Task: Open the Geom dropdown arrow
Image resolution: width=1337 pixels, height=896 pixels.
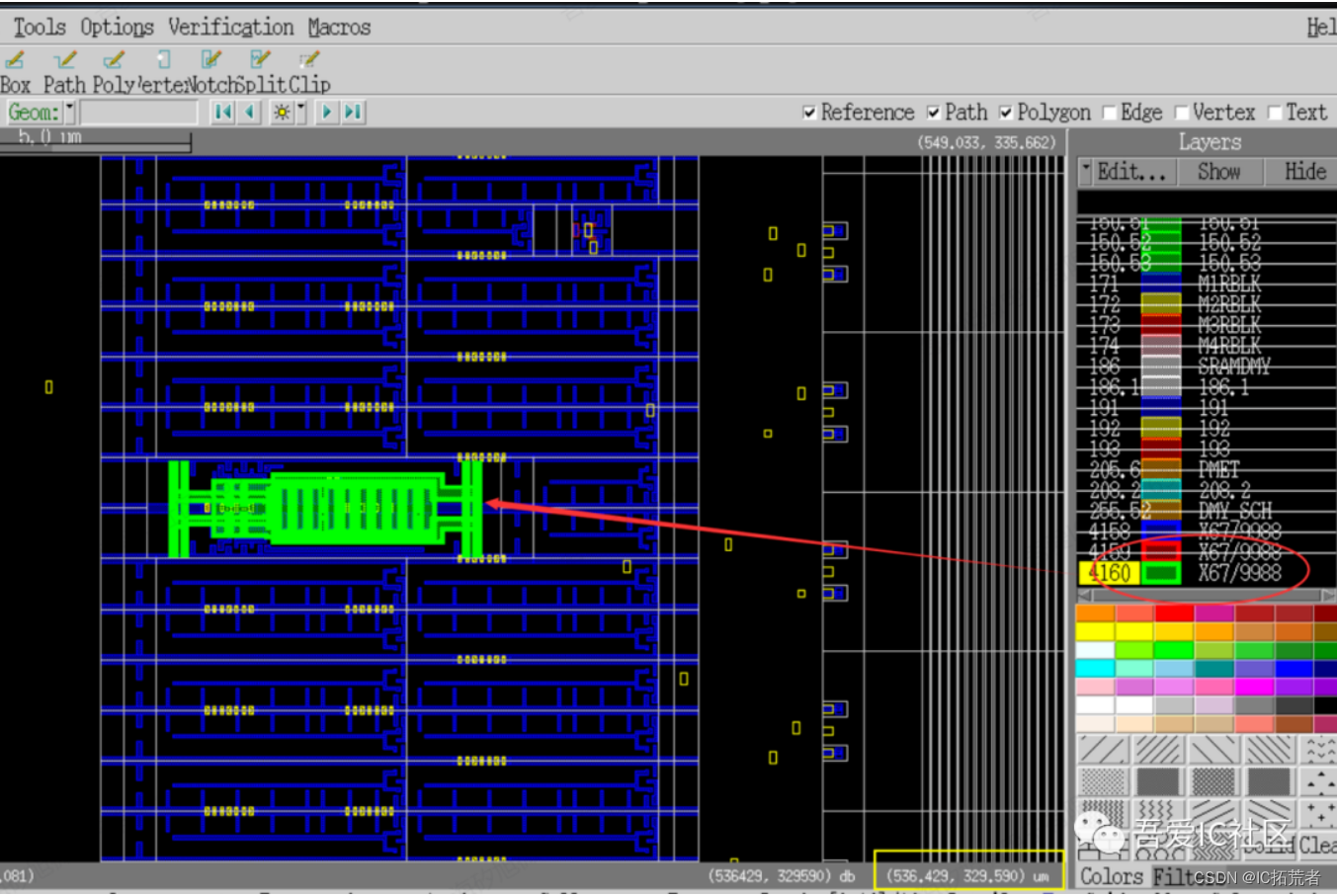Action: pyautogui.click(x=69, y=112)
